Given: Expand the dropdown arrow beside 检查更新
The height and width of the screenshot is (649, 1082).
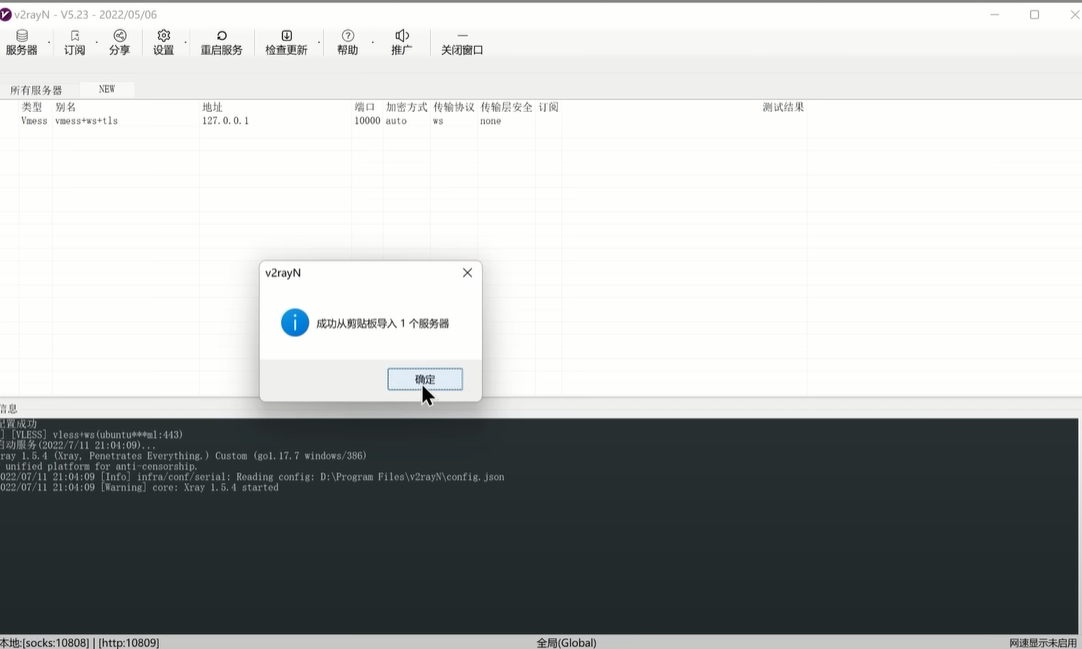Looking at the screenshot, I should (319, 43).
